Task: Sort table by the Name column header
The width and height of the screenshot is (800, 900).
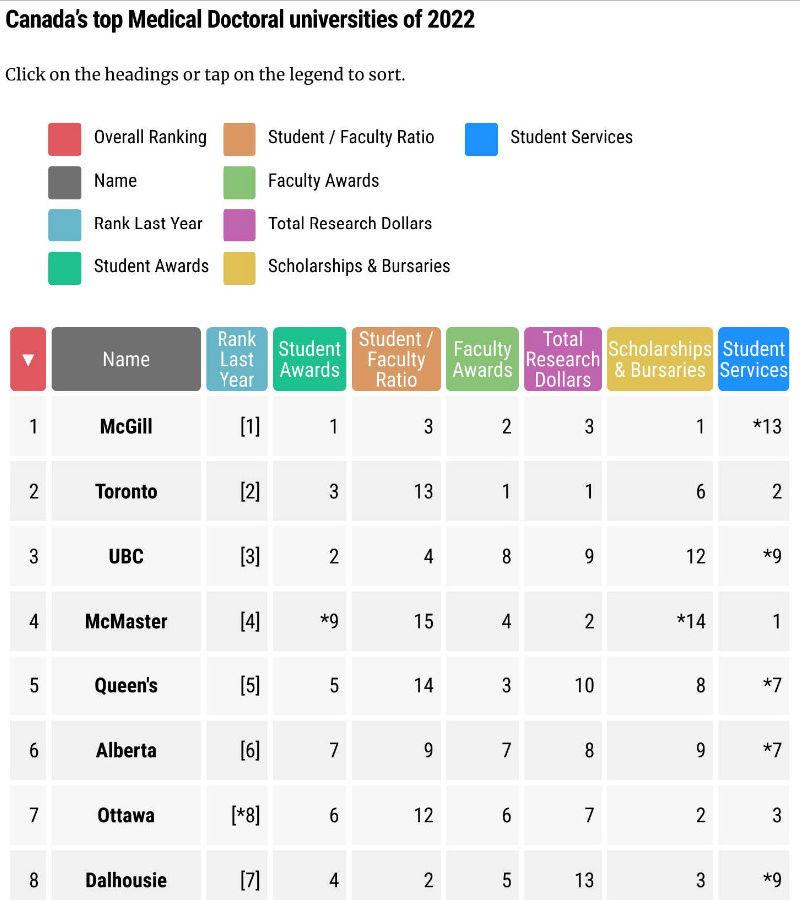Action: point(126,359)
